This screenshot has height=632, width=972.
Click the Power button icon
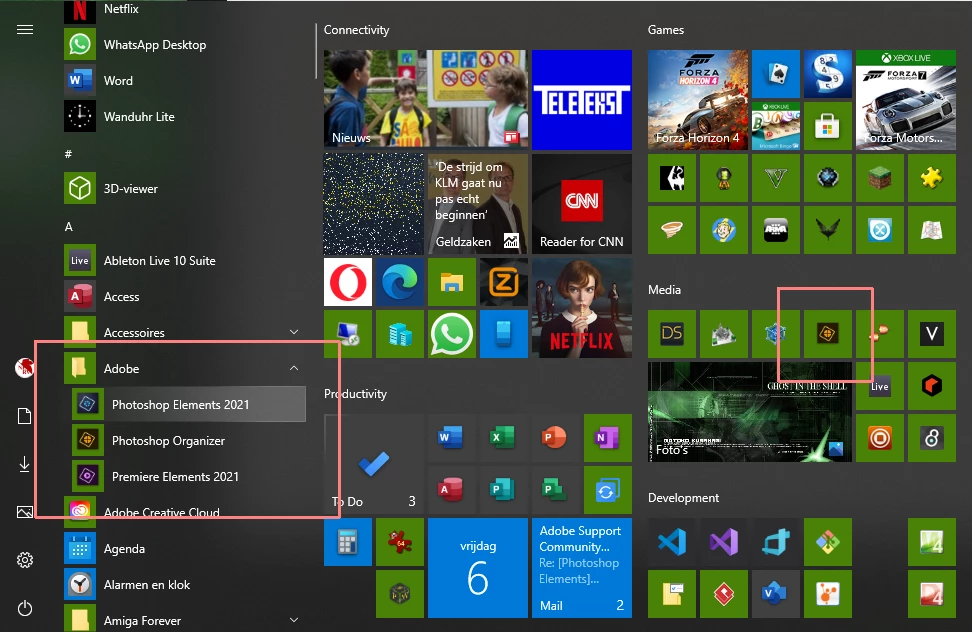click(x=25, y=608)
